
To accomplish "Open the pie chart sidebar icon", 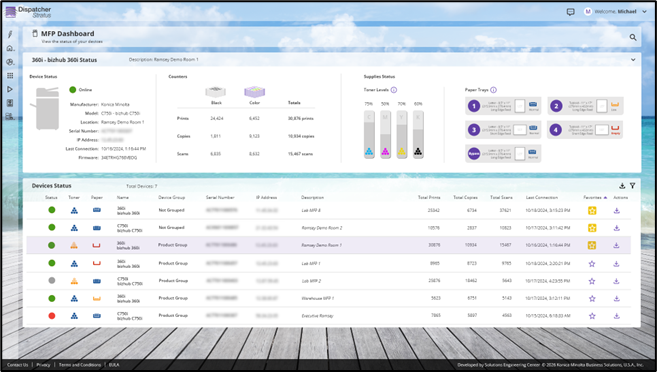I will [x=10, y=62].
